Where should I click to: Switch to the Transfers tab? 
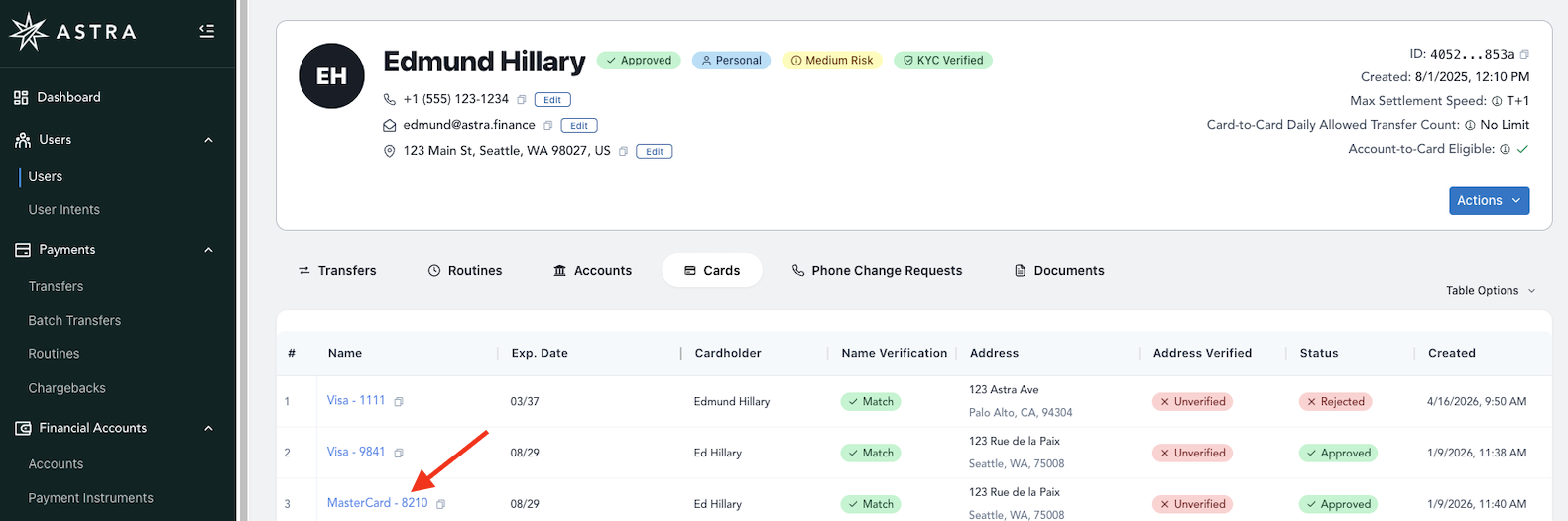pos(337,270)
